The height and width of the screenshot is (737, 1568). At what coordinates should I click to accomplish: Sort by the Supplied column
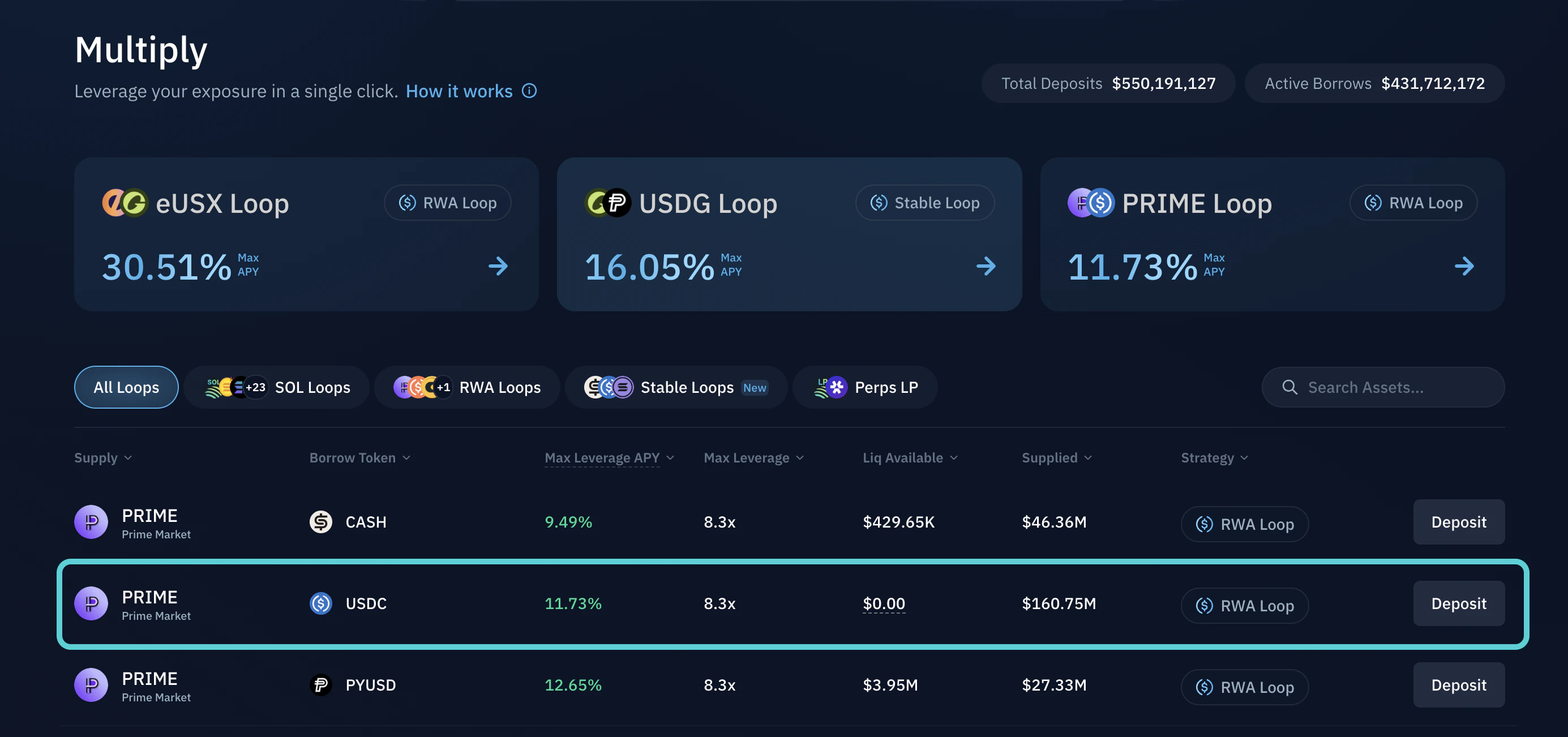click(1057, 458)
